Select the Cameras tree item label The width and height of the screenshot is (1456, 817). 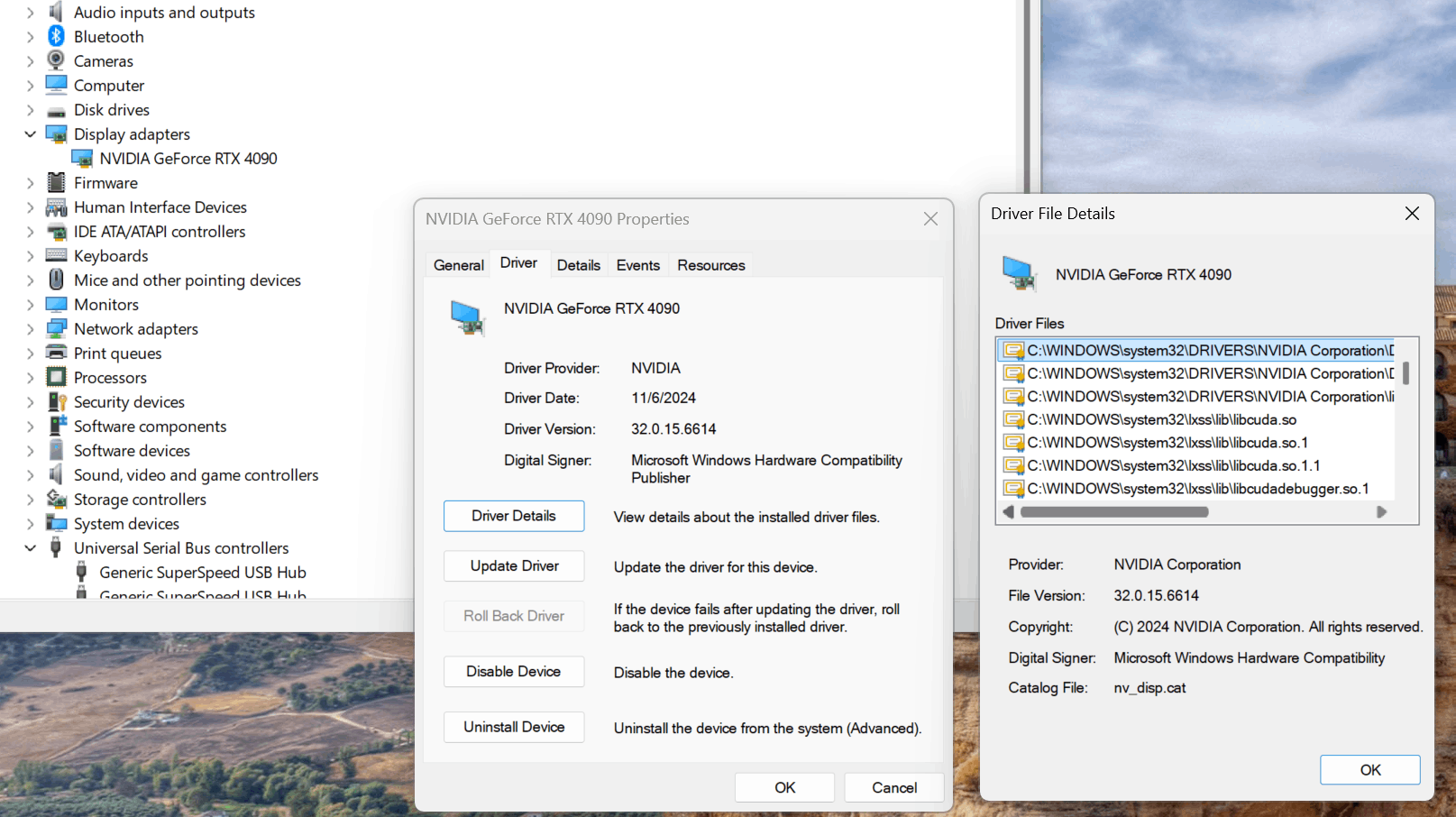pos(104,61)
